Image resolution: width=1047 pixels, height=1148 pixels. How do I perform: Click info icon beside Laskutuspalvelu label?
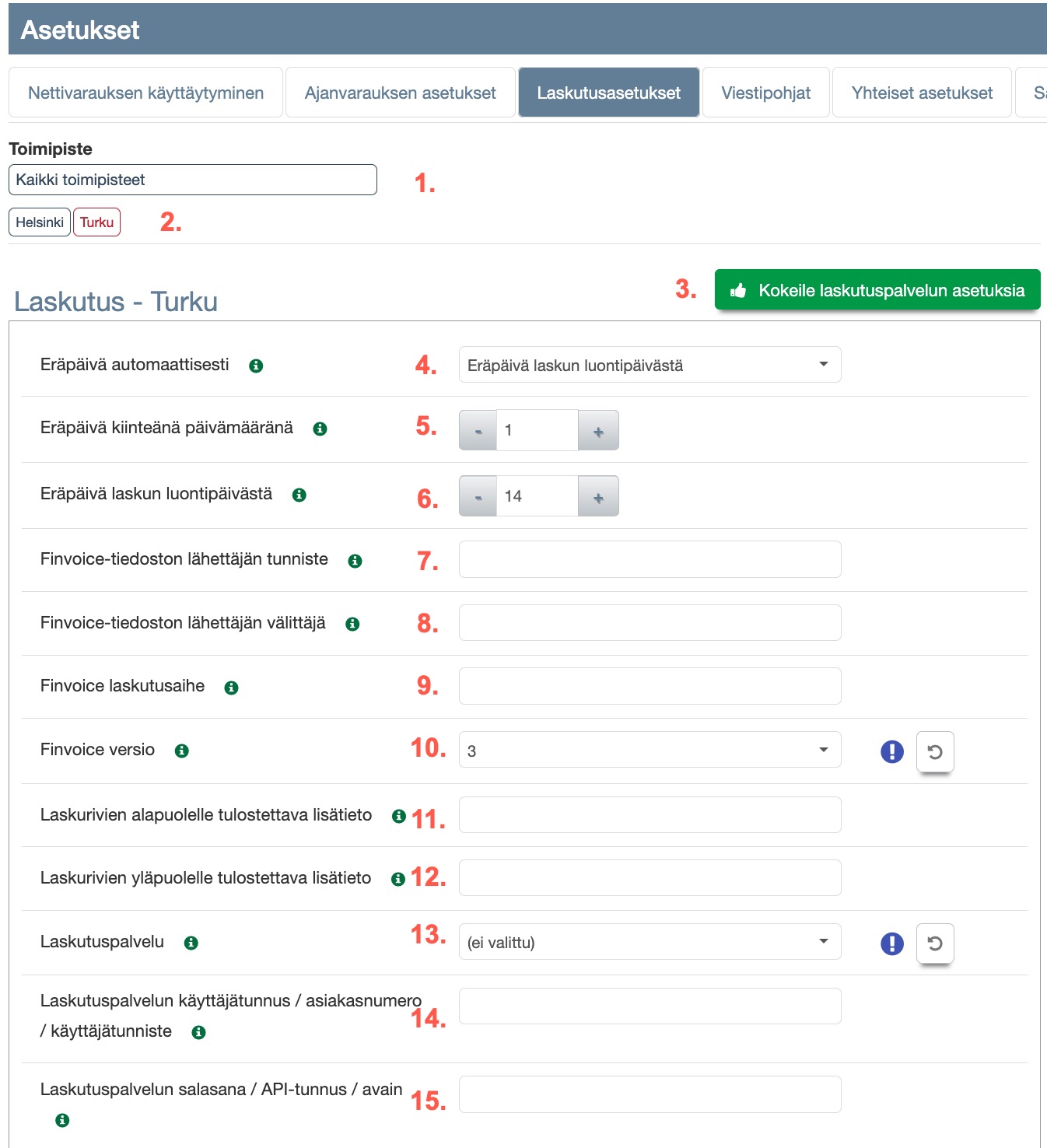click(x=191, y=943)
